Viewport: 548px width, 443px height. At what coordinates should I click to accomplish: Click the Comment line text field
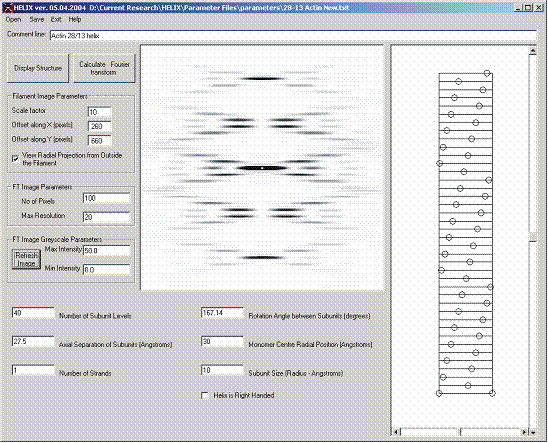point(293,35)
